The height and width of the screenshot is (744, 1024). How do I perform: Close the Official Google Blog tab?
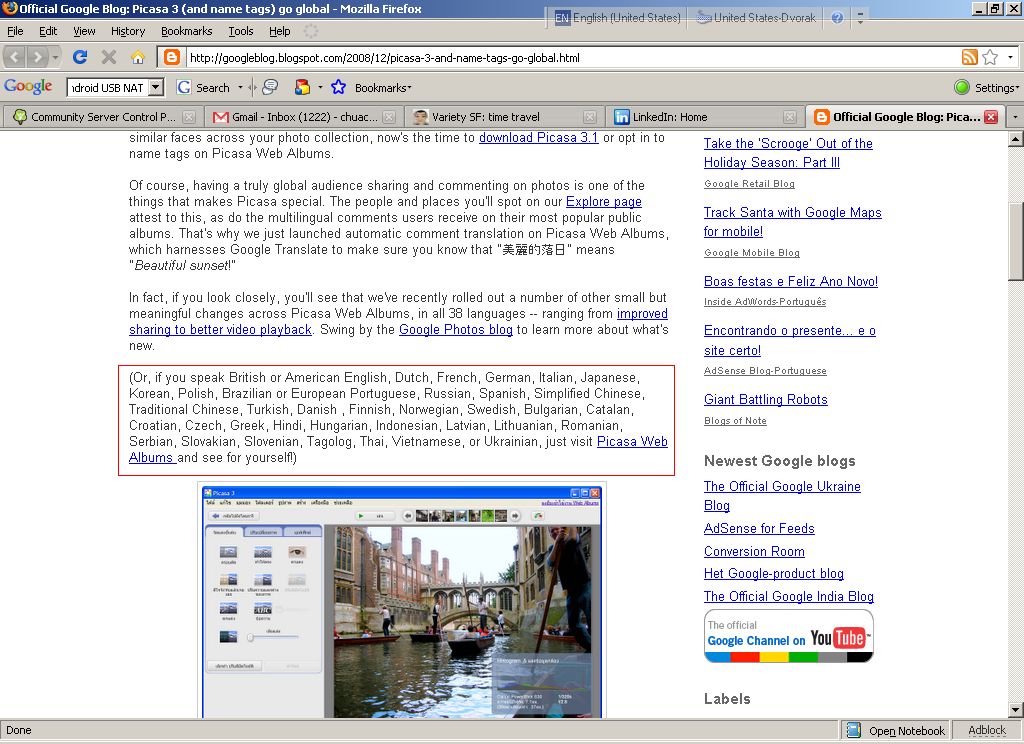(x=991, y=117)
